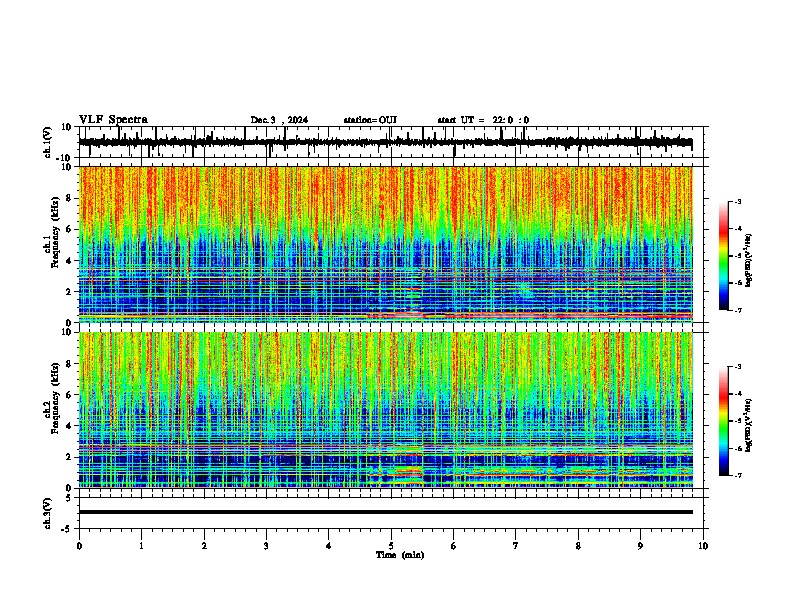Click the date "Dec. 3 , 2024"

[279, 120]
